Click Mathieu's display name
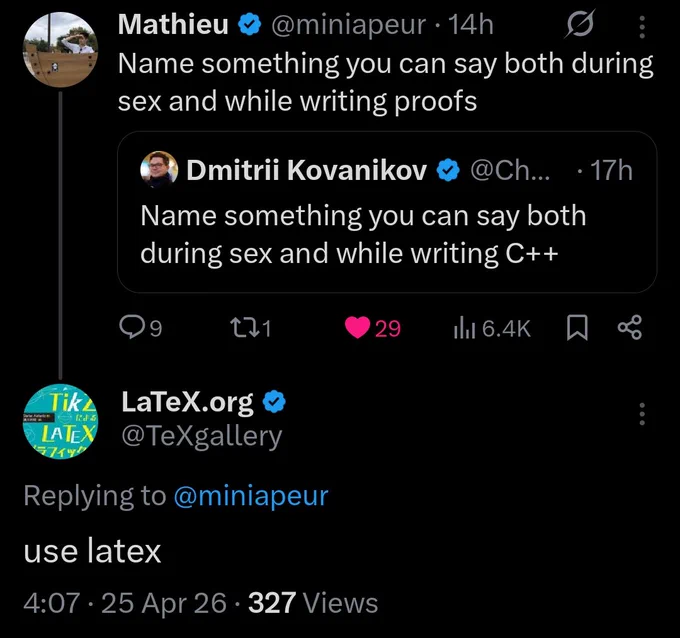Viewport: 680px width, 638px height. pos(173,24)
